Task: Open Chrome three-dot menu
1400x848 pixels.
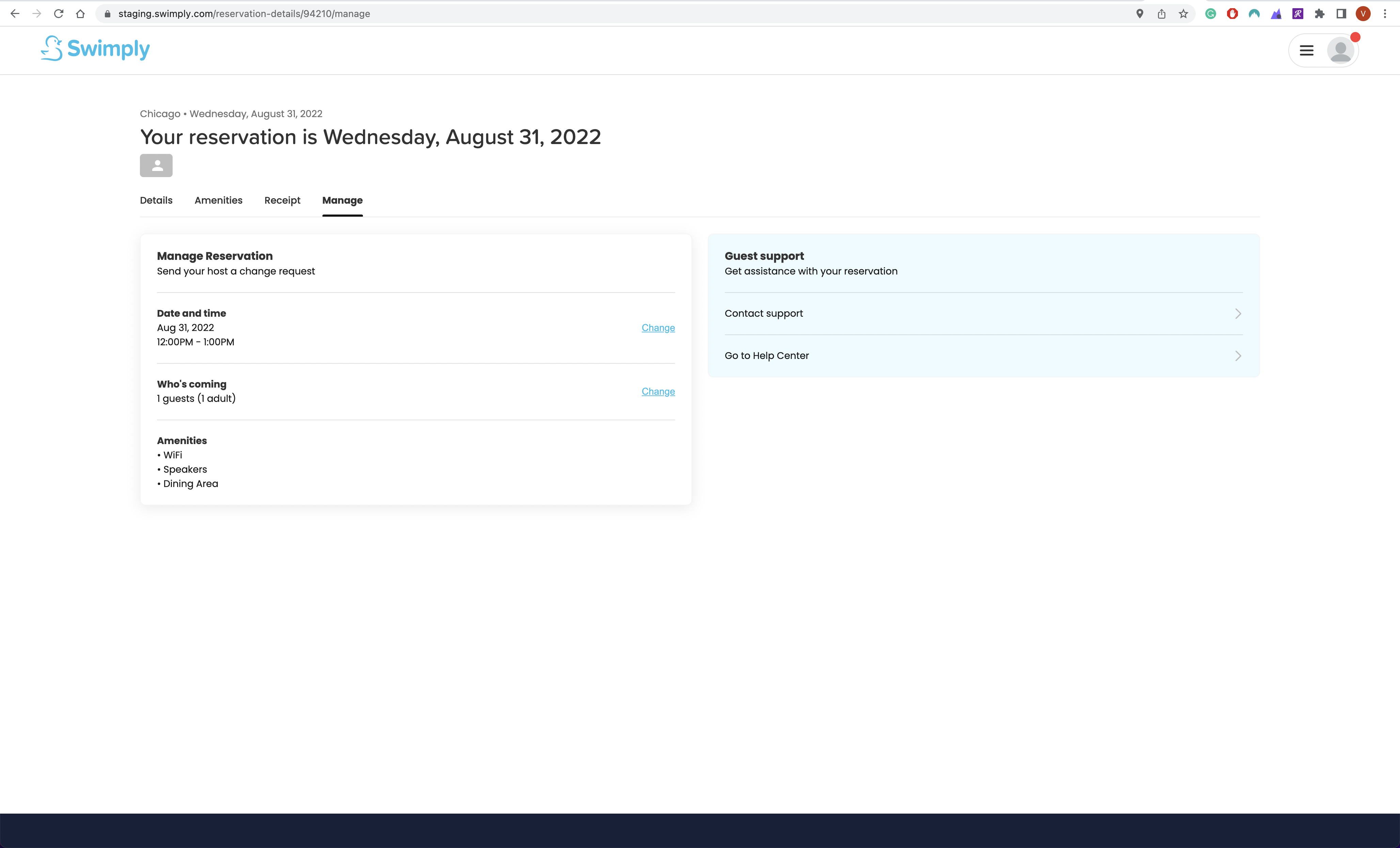Action: (1385, 14)
